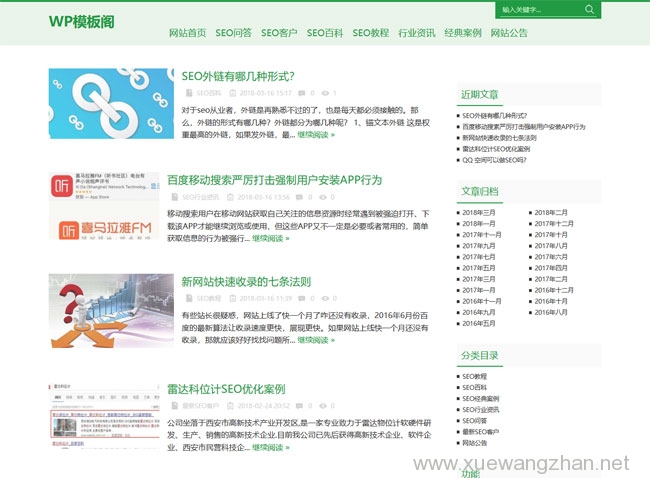Select 网站公告 in the 分类目录 sidebar list
Screen dimensions: 650x478
(x=475, y=442)
